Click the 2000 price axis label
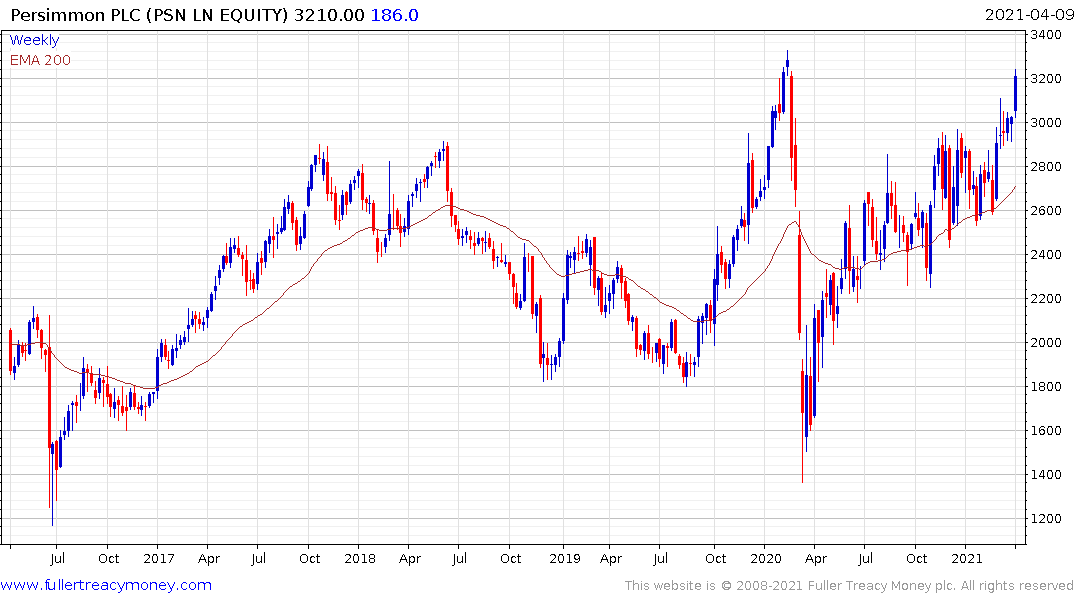 (1046, 343)
